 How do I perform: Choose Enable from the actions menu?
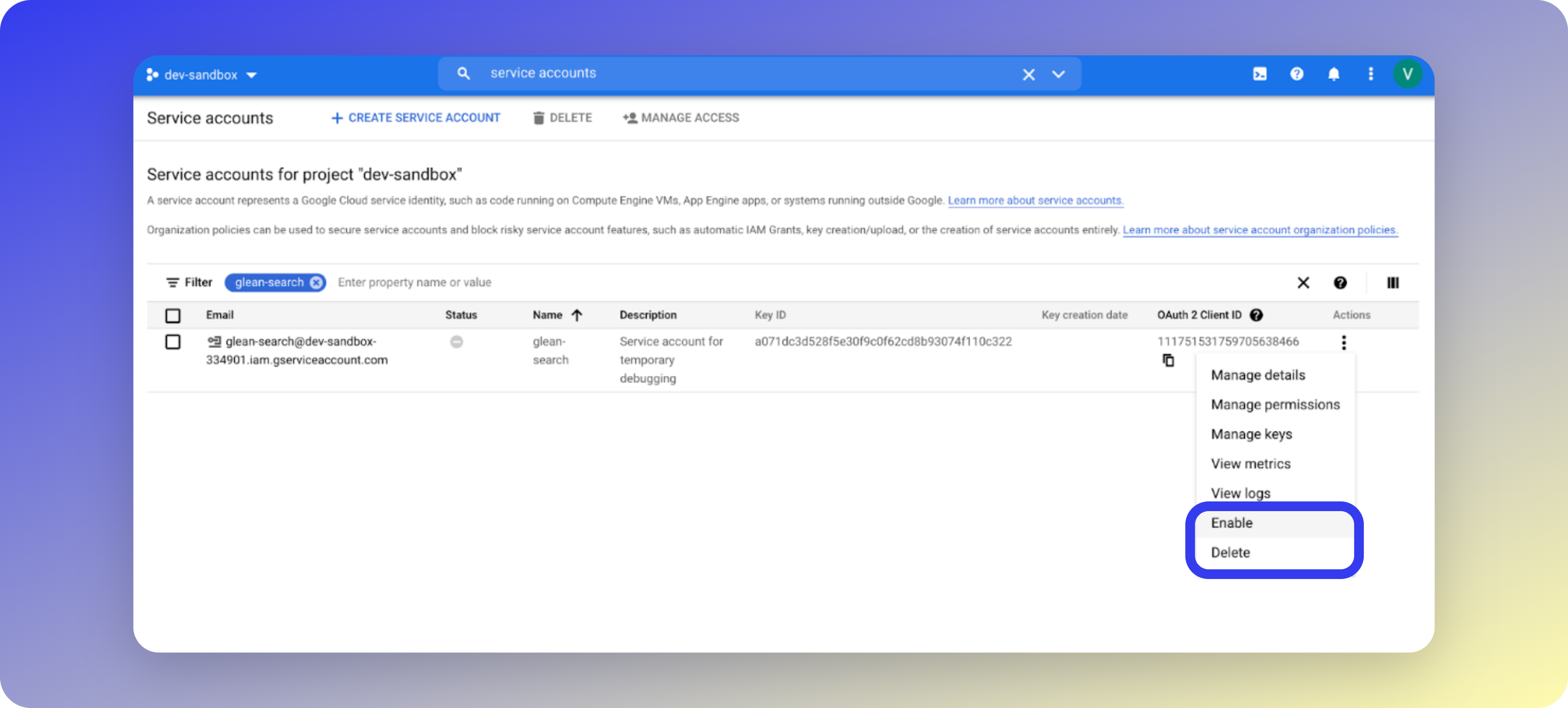click(1232, 523)
